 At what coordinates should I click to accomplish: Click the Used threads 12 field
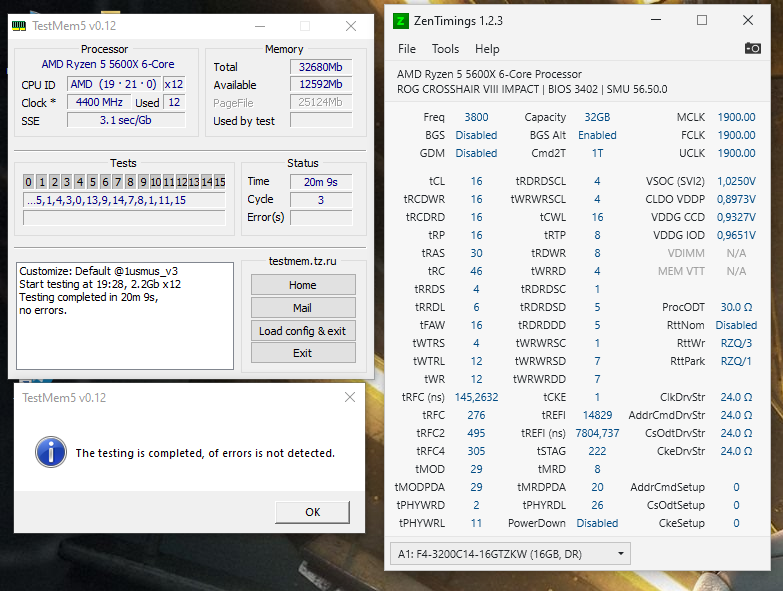(174, 102)
